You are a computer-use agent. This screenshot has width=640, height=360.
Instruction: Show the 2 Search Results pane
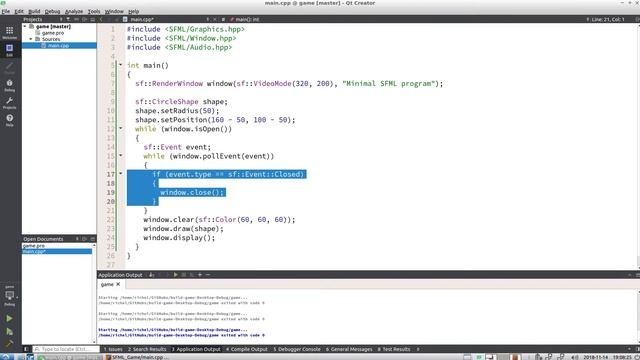(x=147, y=349)
